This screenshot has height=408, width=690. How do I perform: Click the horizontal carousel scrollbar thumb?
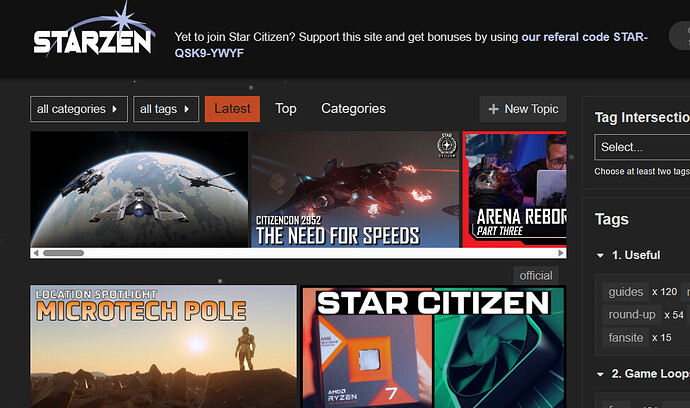pos(63,253)
